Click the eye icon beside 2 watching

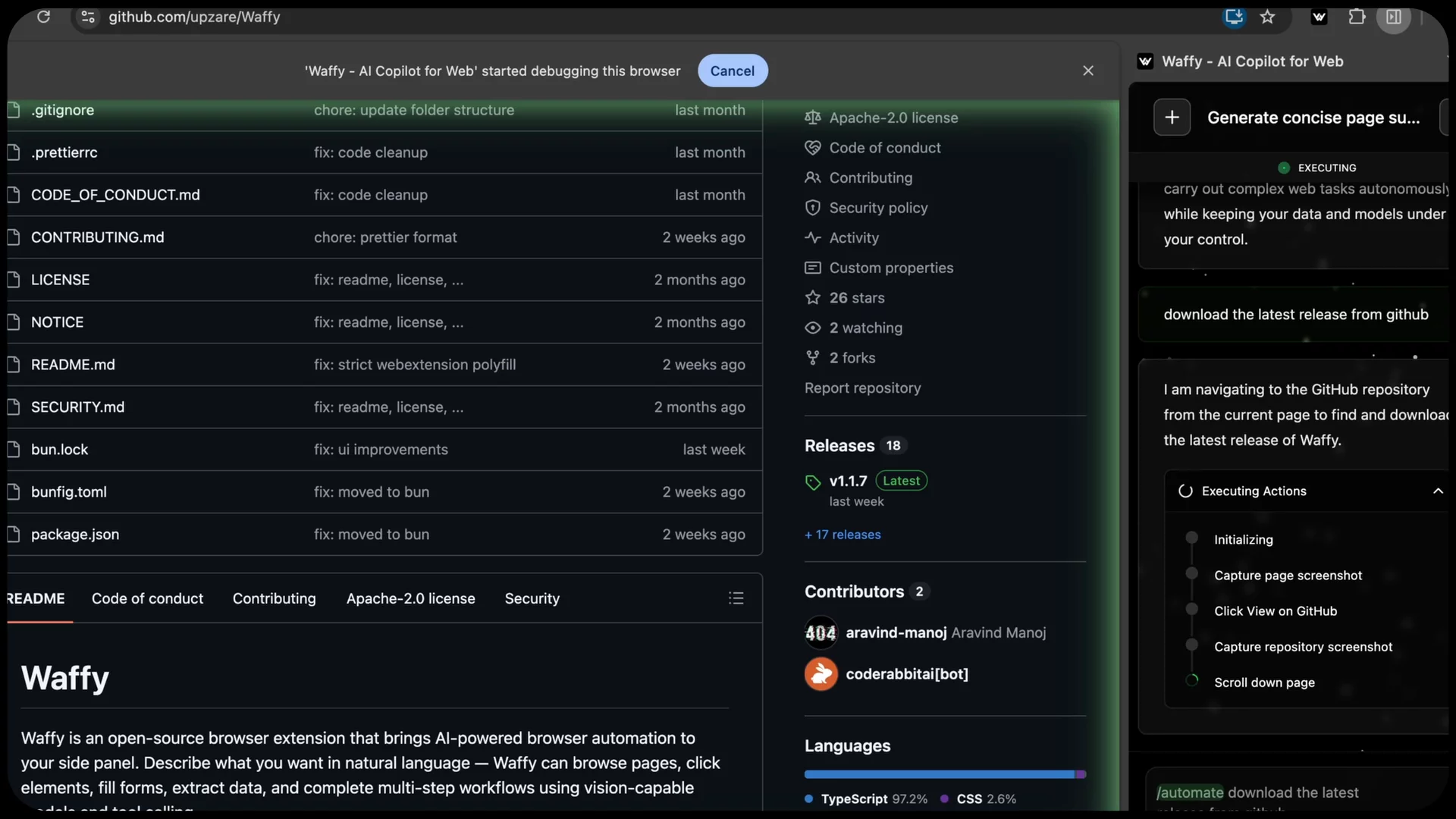point(813,328)
